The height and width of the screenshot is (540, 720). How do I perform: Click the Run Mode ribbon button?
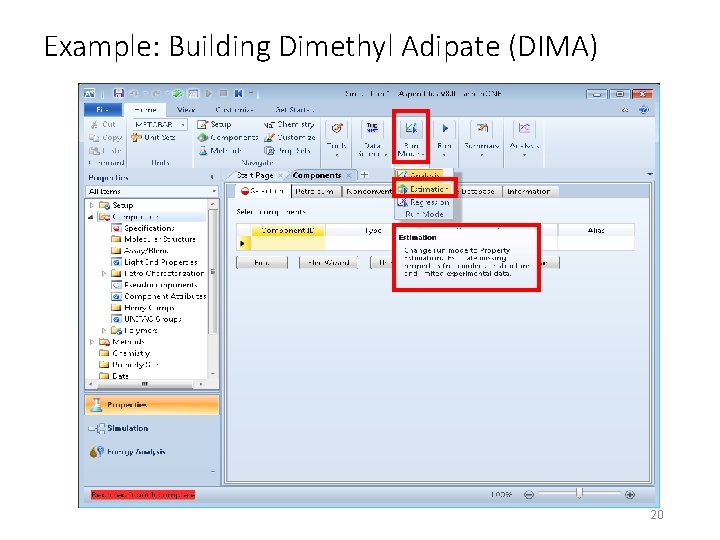point(411,138)
